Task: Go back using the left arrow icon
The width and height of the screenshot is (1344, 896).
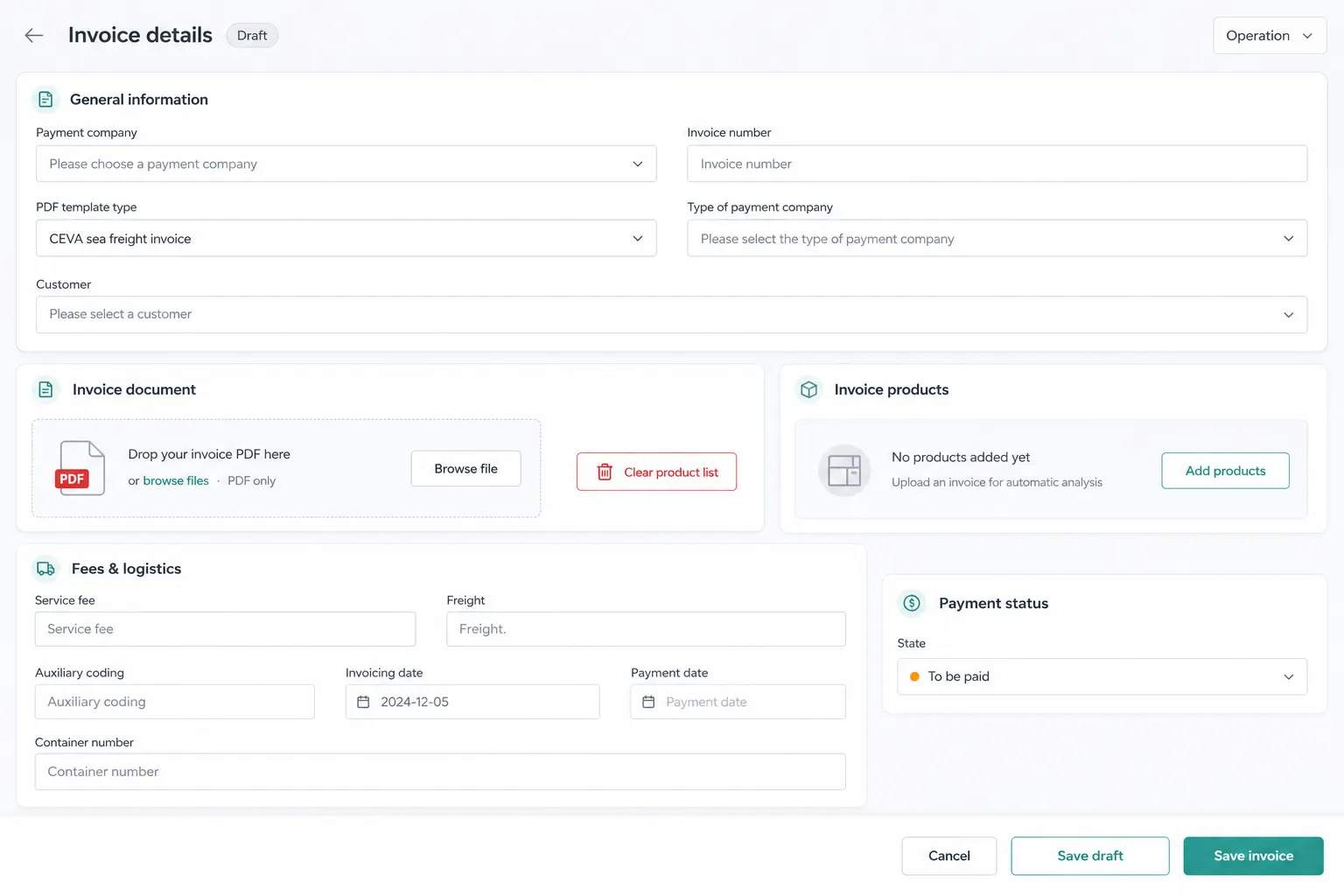Action: pos(34,35)
